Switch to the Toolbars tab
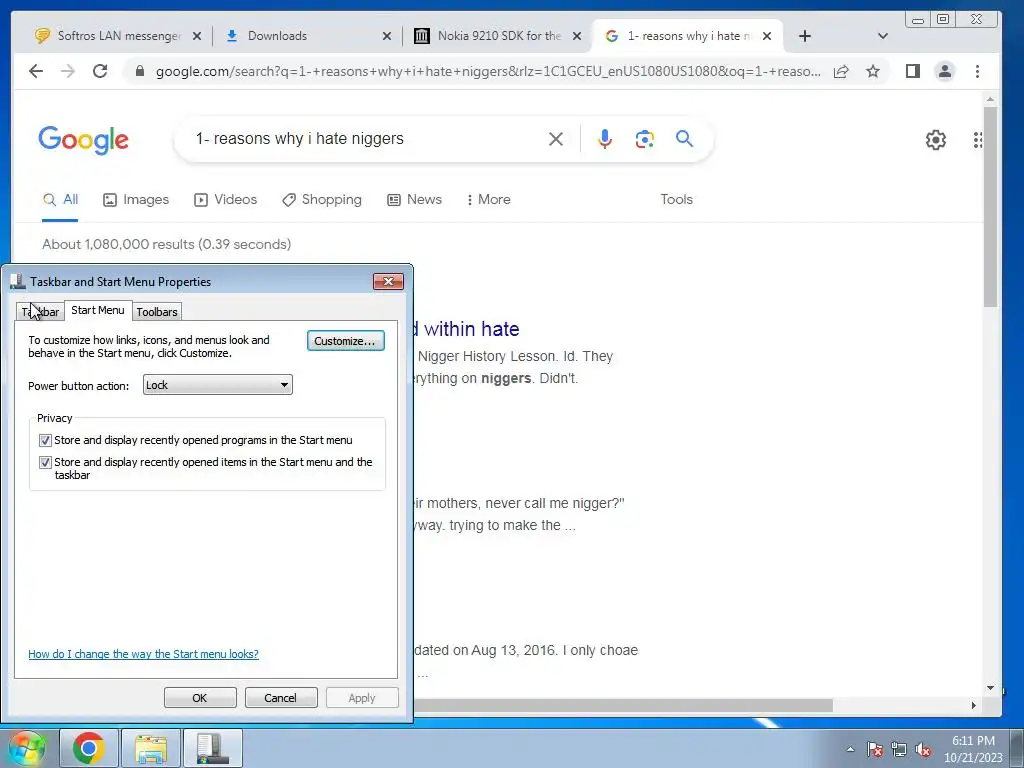The width and height of the screenshot is (1024, 768). click(x=157, y=312)
